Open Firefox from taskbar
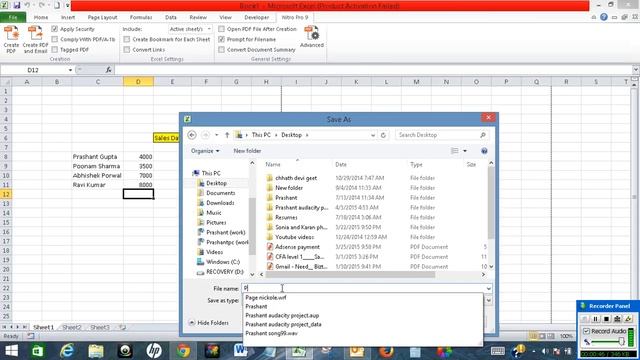Screen dimensions: 640x360 tap(386, 351)
